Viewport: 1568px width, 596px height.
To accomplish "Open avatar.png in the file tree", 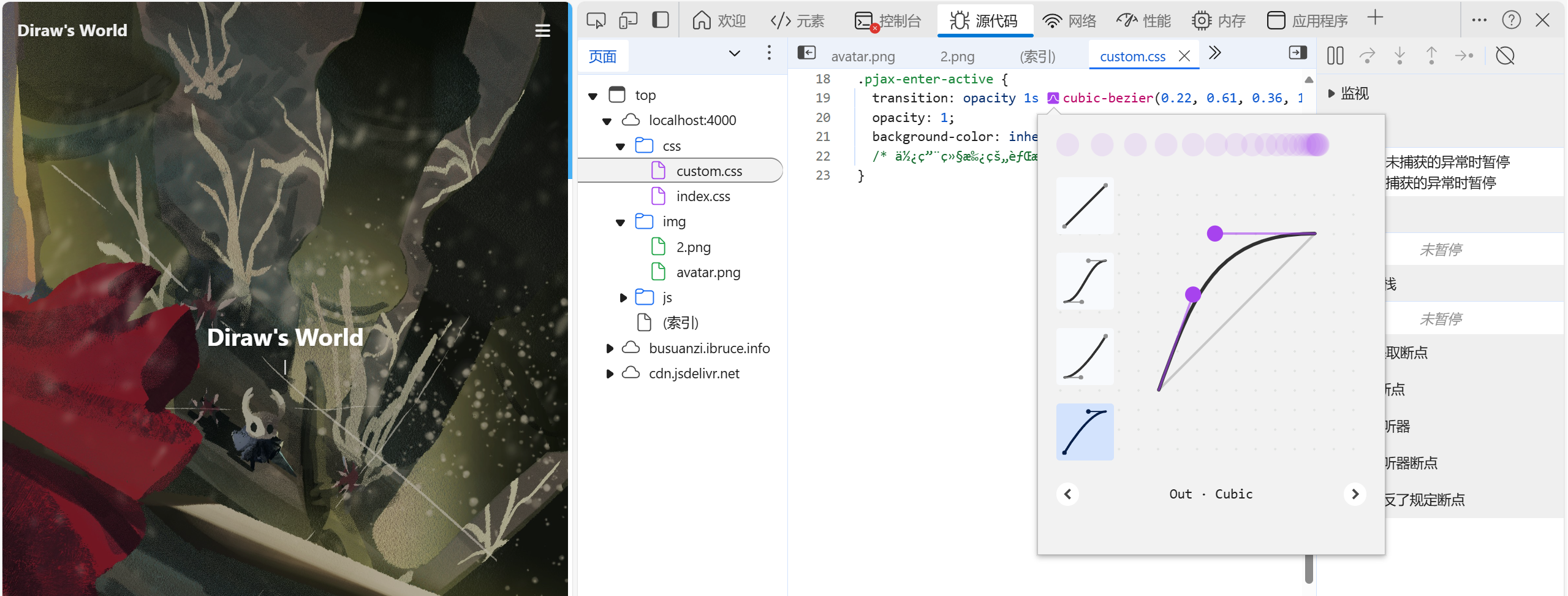I will click(708, 272).
